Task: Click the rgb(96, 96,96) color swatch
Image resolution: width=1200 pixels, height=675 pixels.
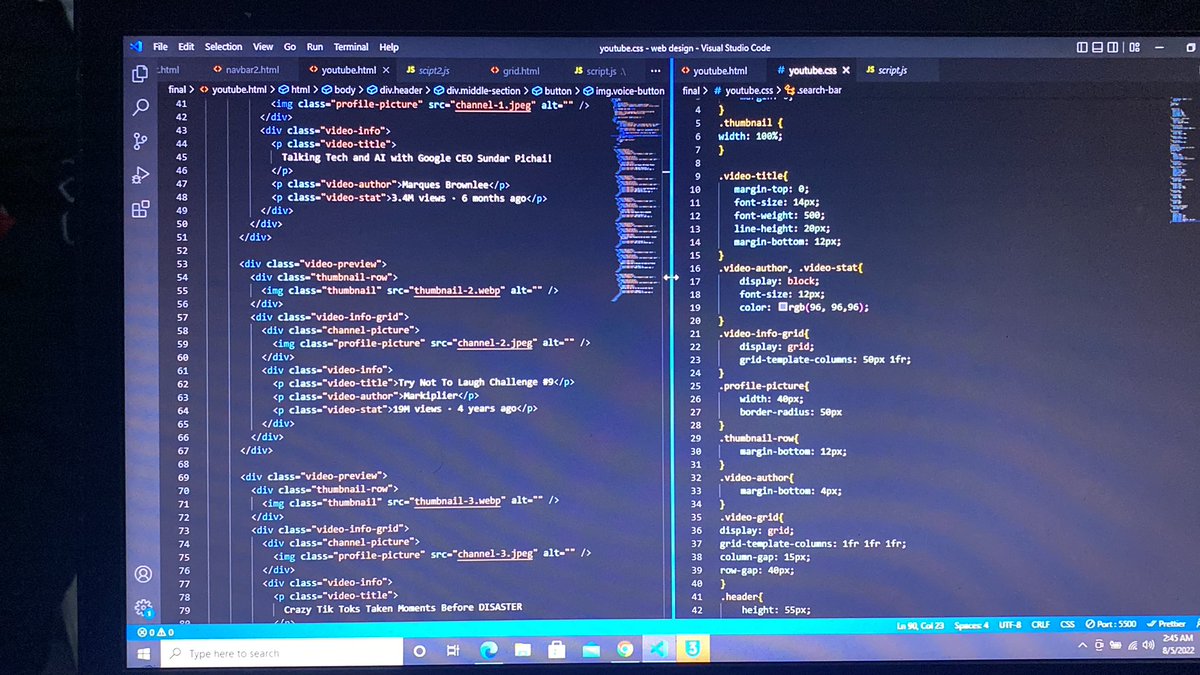Action: pyautogui.click(x=784, y=308)
